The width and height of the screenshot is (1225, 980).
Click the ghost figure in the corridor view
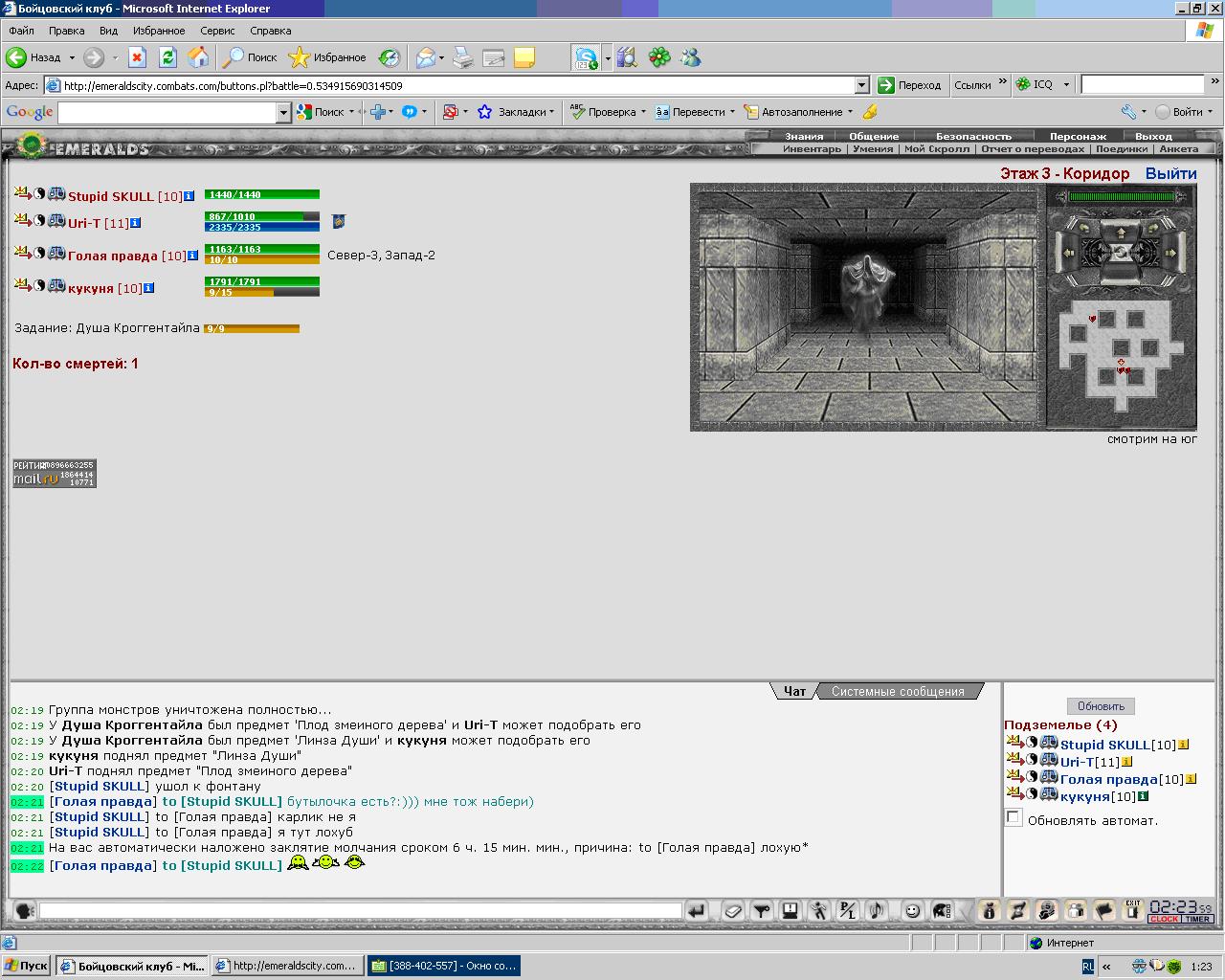[x=866, y=291]
